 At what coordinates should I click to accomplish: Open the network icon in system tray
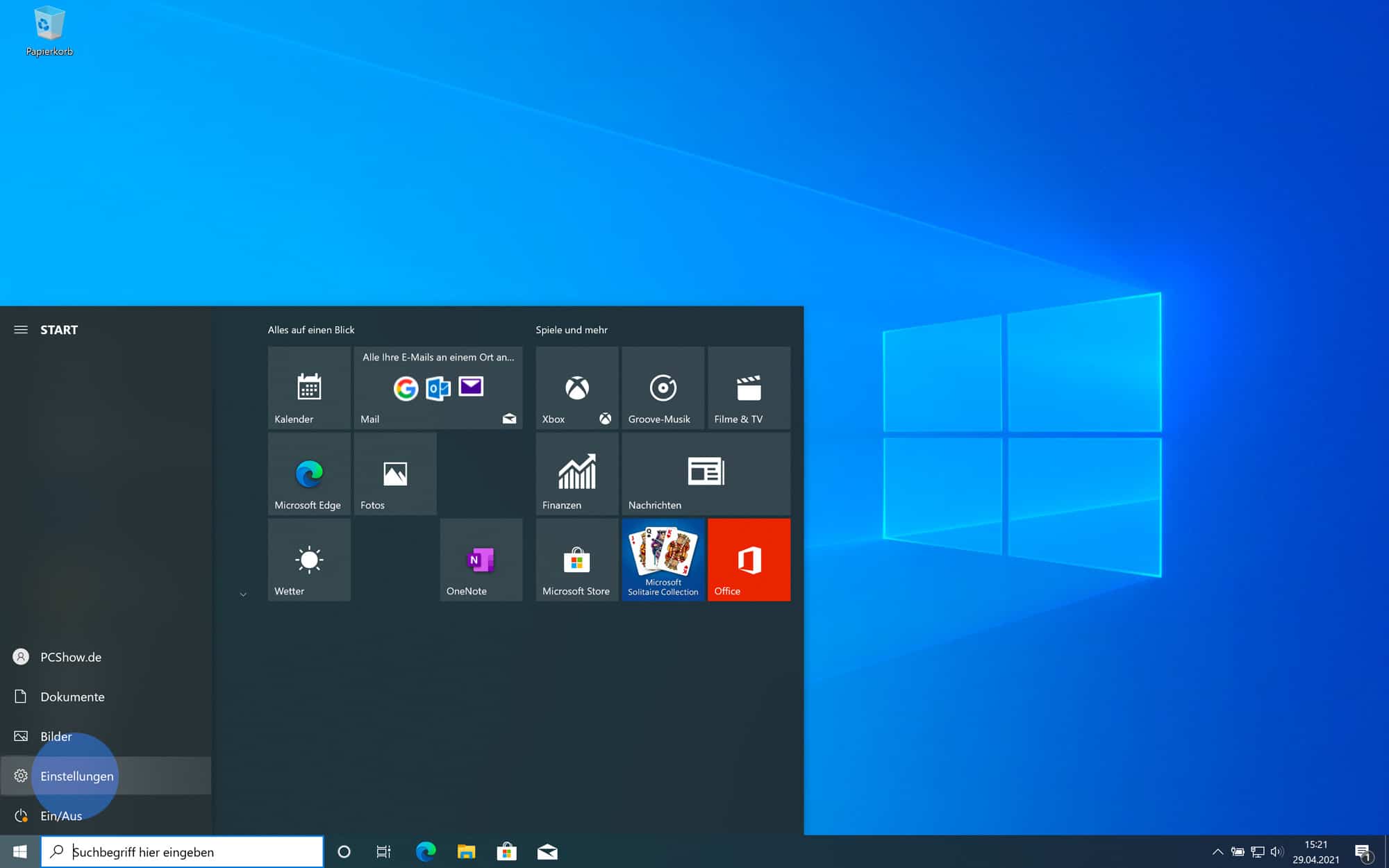1258,851
